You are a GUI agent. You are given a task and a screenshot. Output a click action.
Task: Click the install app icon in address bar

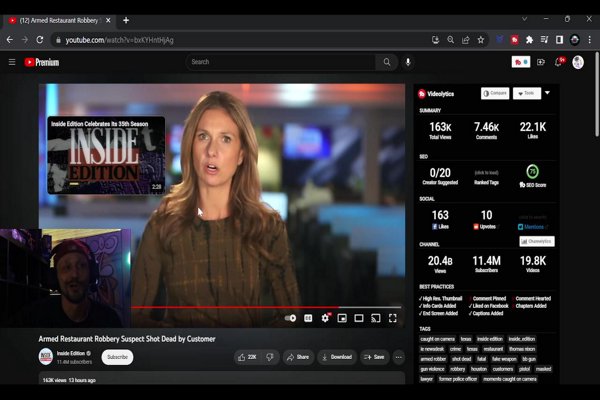[x=435, y=40]
